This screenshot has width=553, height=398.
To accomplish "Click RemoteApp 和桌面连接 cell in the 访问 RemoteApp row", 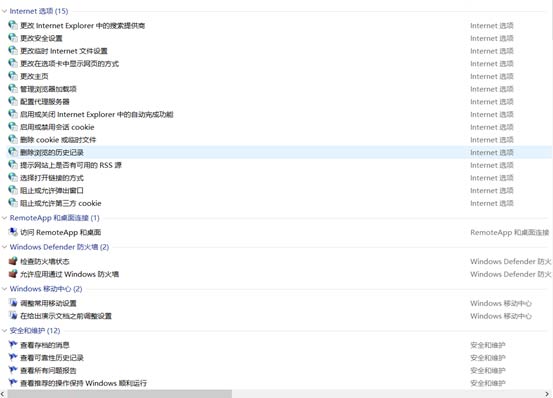I will (x=510, y=232).
